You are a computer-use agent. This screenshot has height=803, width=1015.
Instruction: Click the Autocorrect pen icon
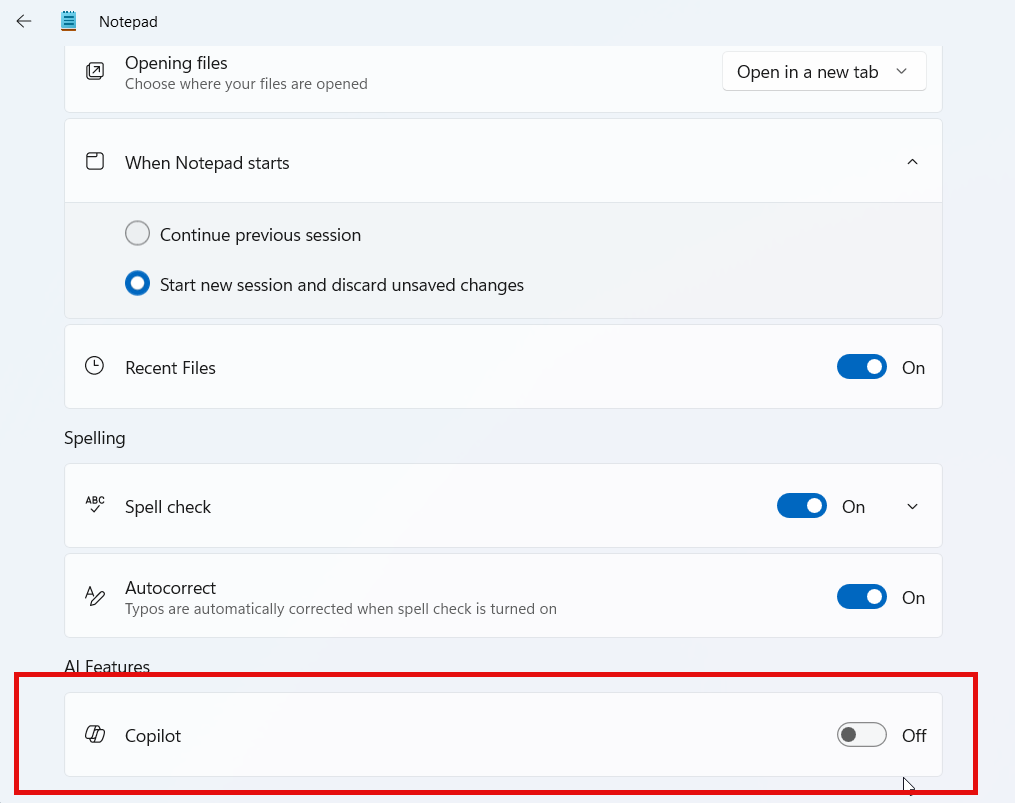(94, 596)
